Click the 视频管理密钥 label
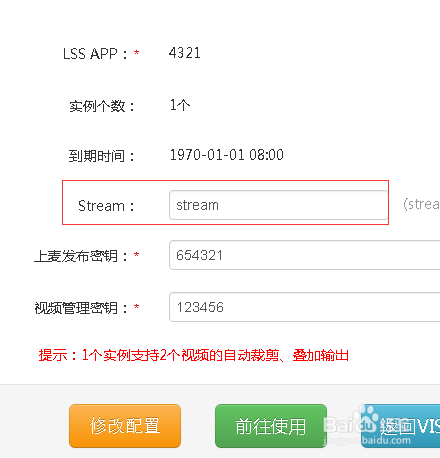The height and width of the screenshot is (458, 440). [81, 308]
